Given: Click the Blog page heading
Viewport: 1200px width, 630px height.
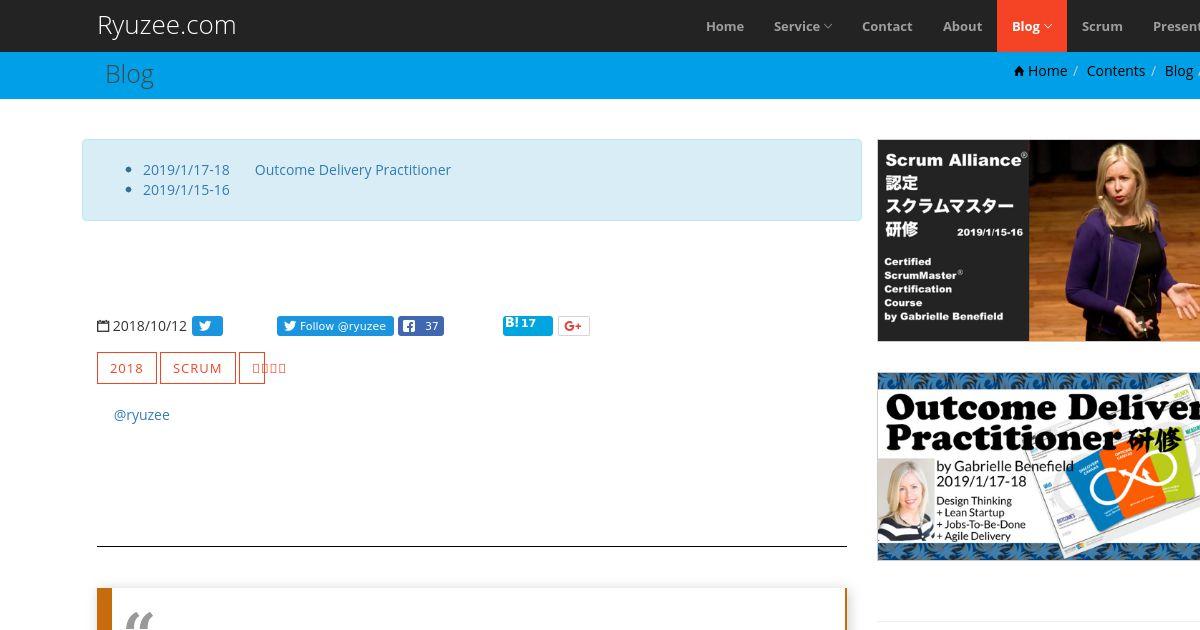Looking at the screenshot, I should [129, 75].
